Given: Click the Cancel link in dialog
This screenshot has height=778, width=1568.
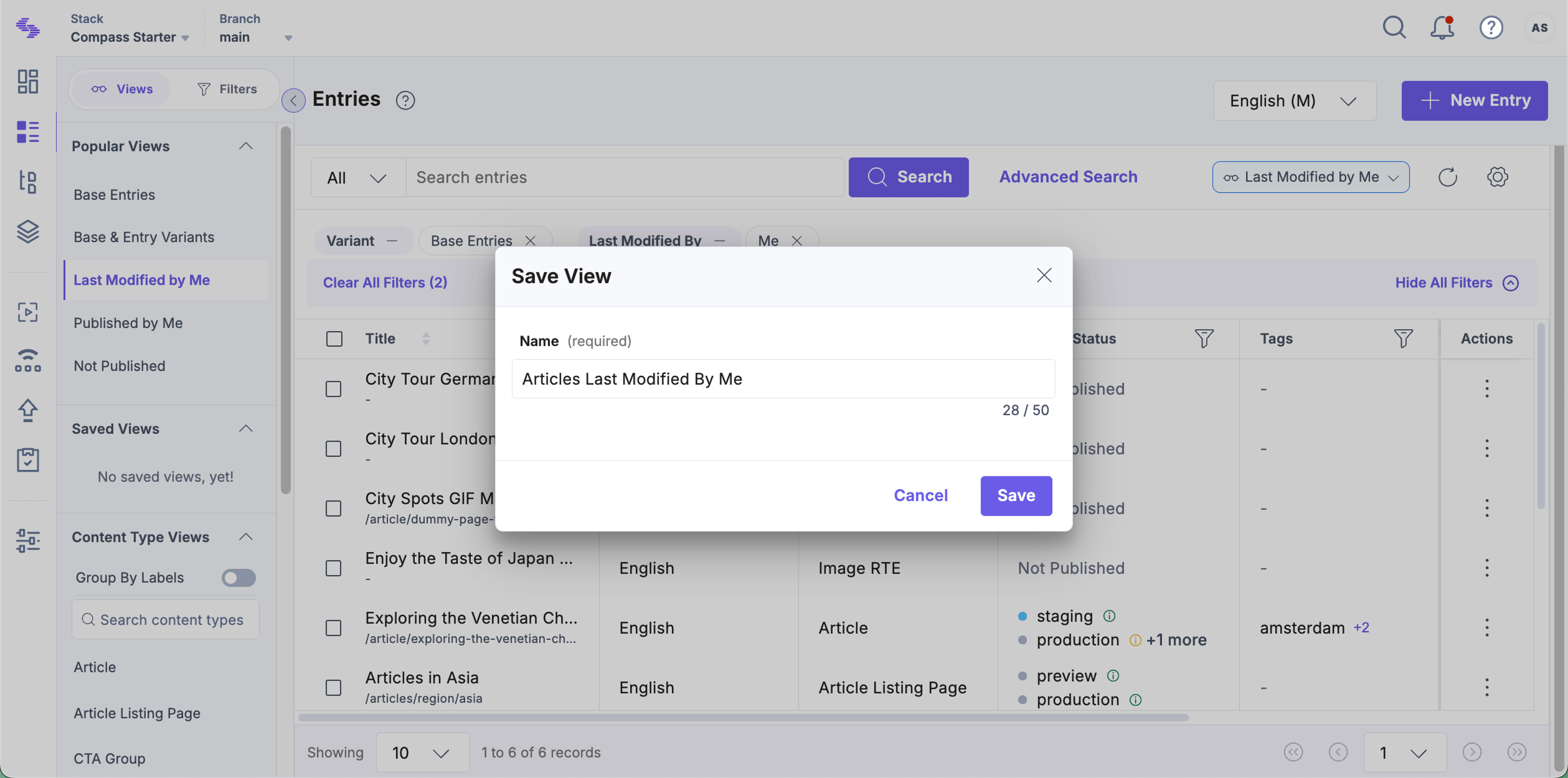Looking at the screenshot, I should coord(920,496).
